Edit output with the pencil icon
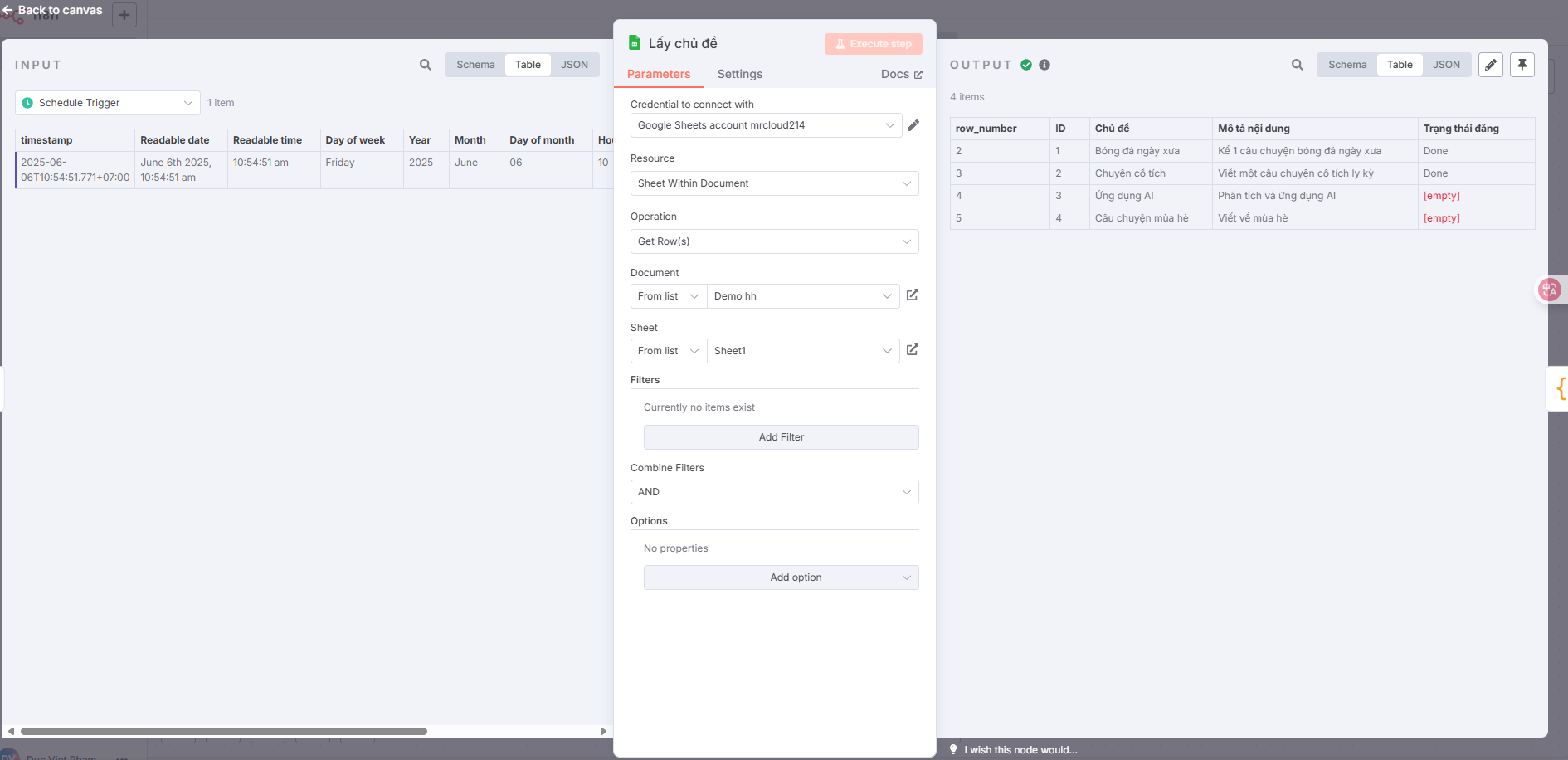This screenshot has height=760, width=1568. coord(1491,65)
